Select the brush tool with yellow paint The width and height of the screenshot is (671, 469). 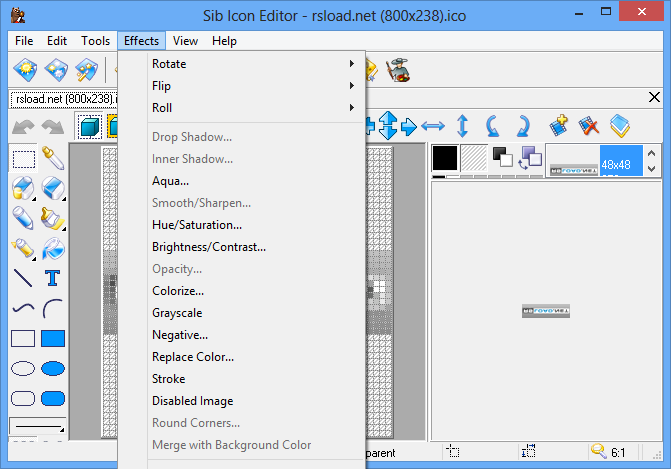[53, 218]
